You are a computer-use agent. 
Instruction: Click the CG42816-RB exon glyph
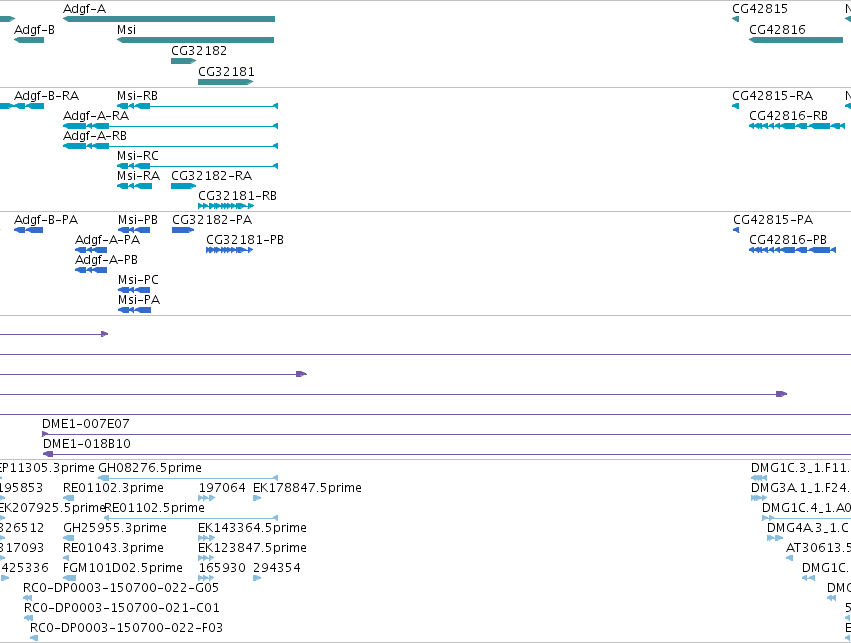(797, 126)
